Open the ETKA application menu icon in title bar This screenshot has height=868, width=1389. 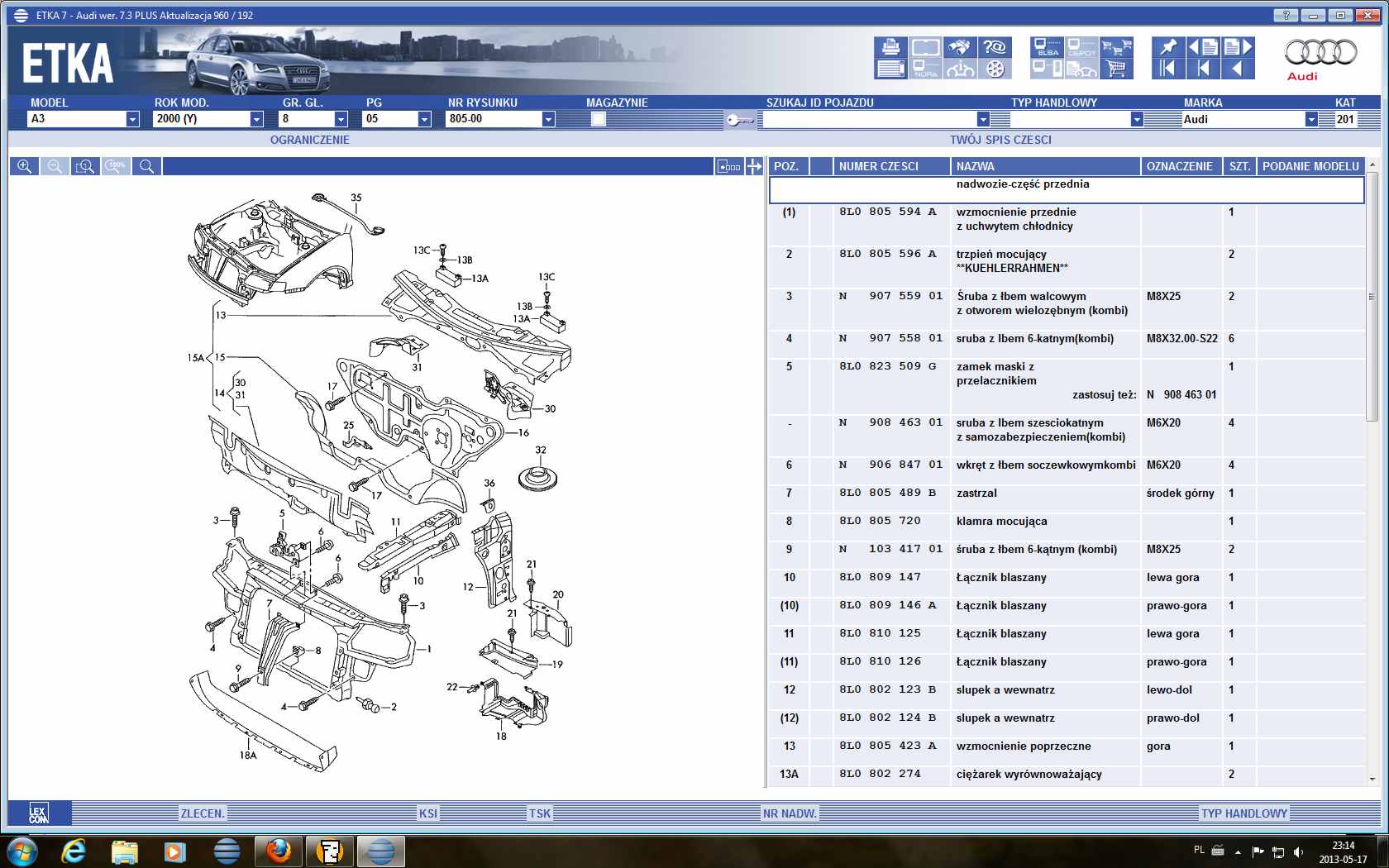[x=21, y=15]
